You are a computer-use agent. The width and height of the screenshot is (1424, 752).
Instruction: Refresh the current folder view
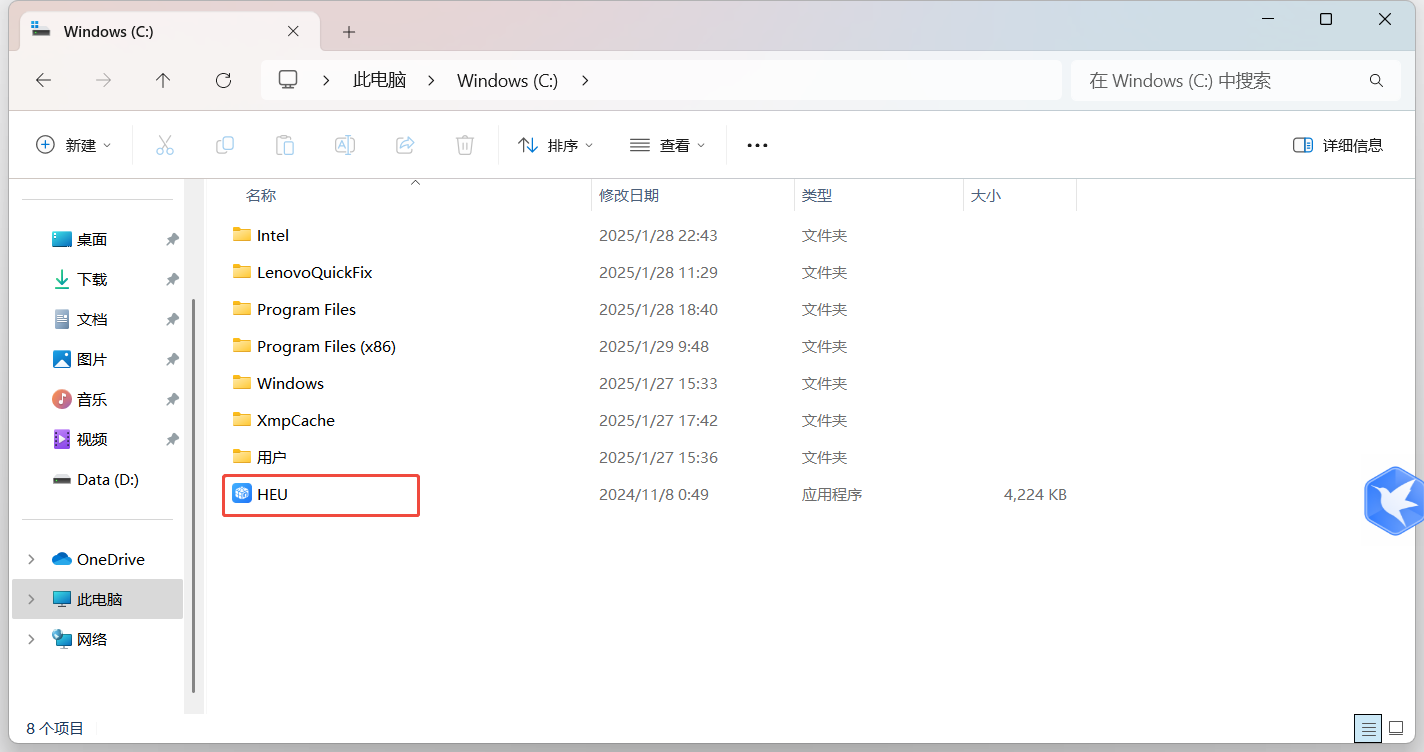click(224, 81)
